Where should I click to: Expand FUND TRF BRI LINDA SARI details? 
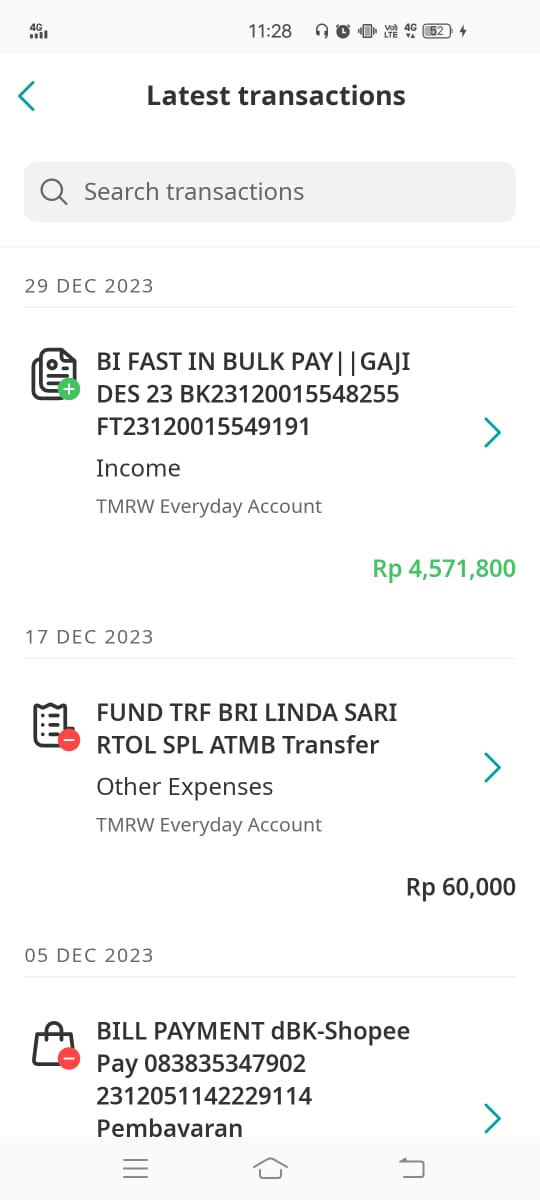[x=492, y=767]
